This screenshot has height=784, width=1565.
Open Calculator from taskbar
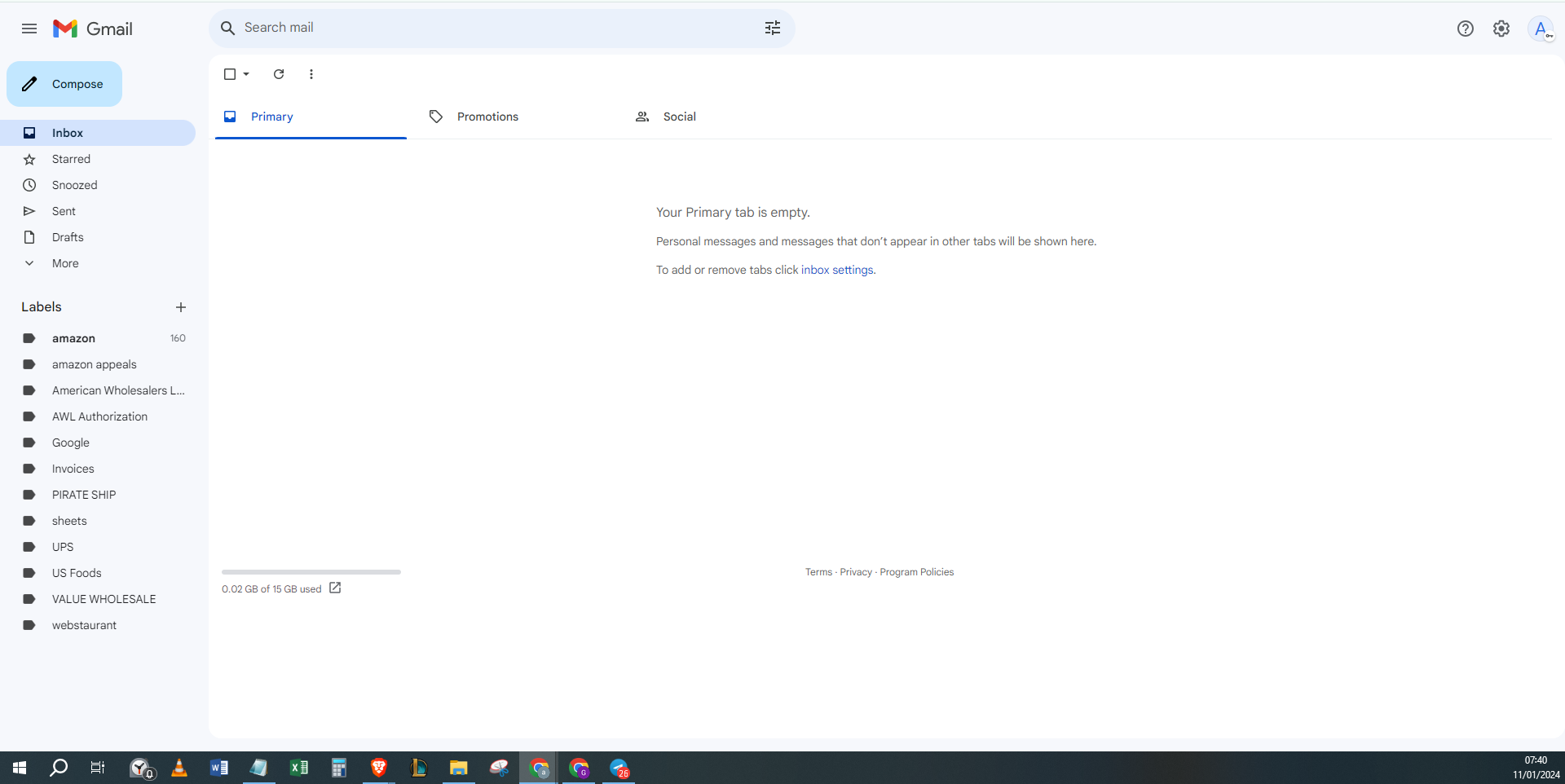tap(339, 768)
